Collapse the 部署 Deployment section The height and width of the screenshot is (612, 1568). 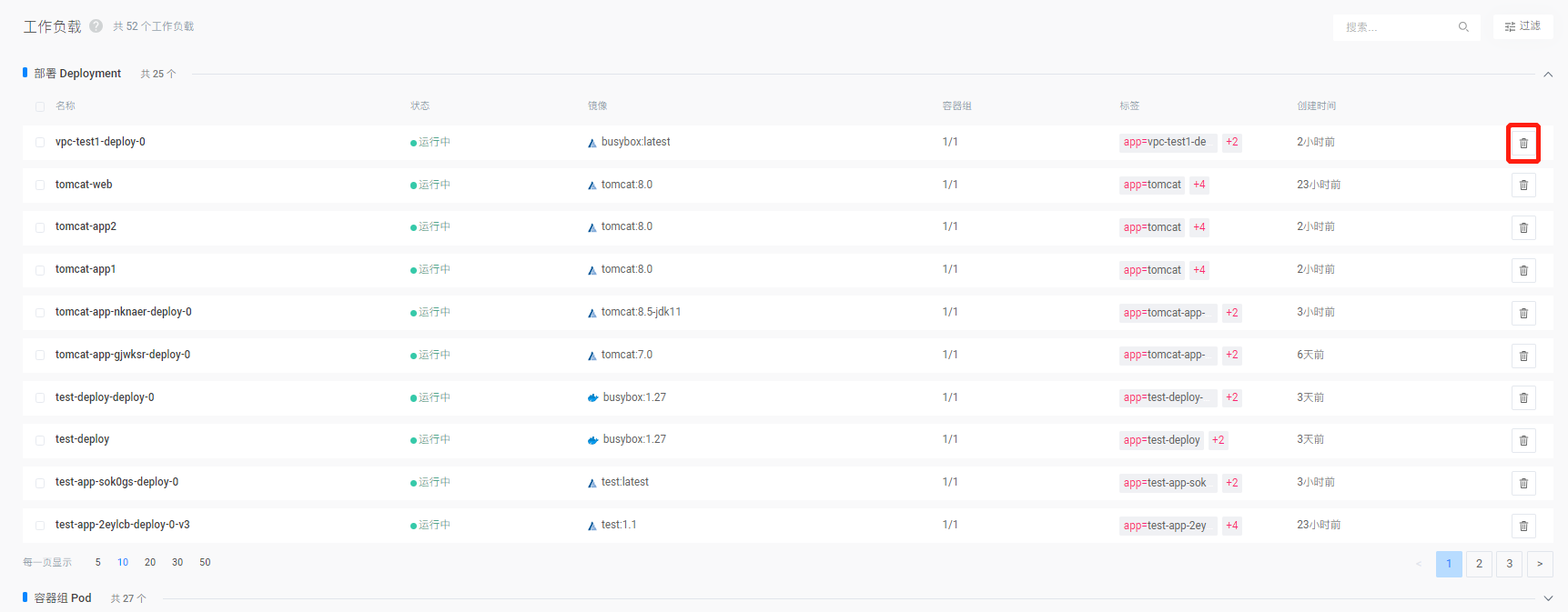pyautogui.click(x=1548, y=75)
